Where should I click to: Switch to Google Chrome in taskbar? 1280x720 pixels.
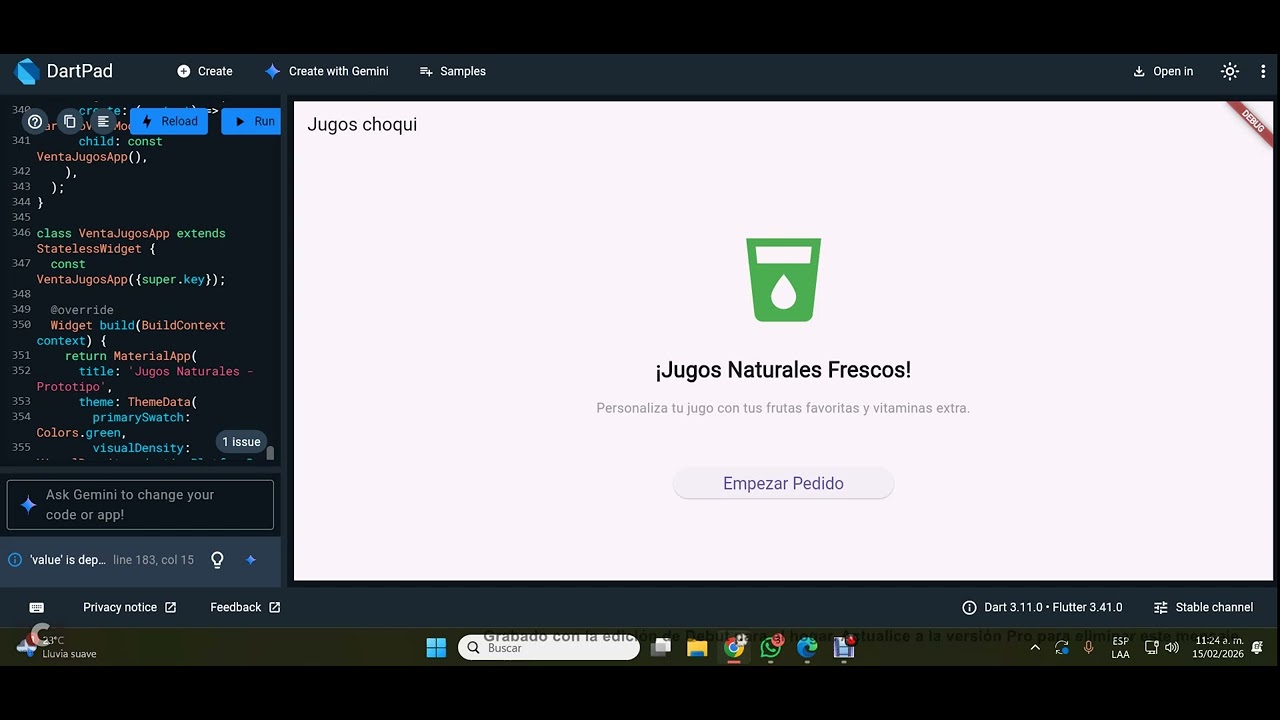tap(734, 648)
